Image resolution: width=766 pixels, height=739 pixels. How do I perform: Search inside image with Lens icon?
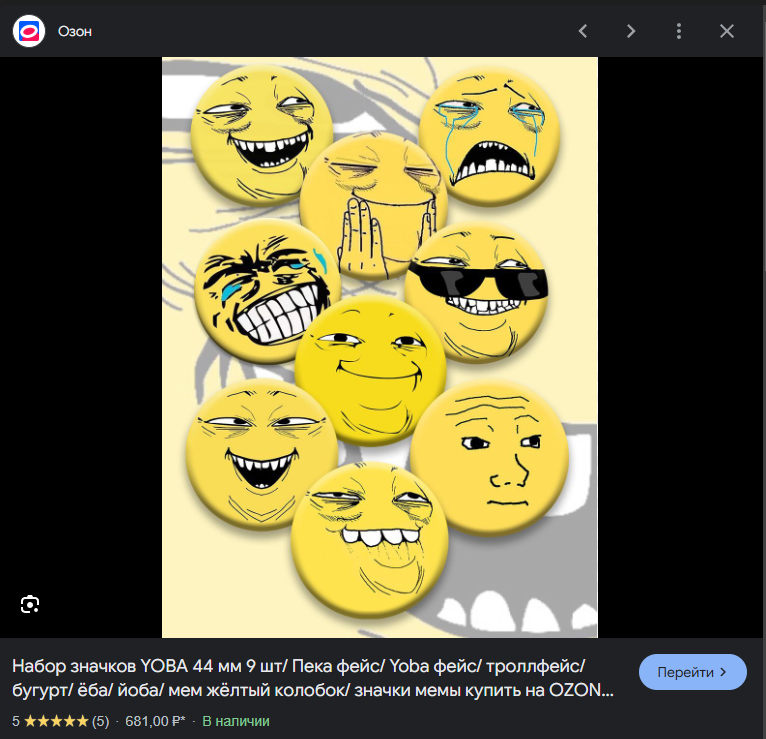pyautogui.click(x=30, y=604)
